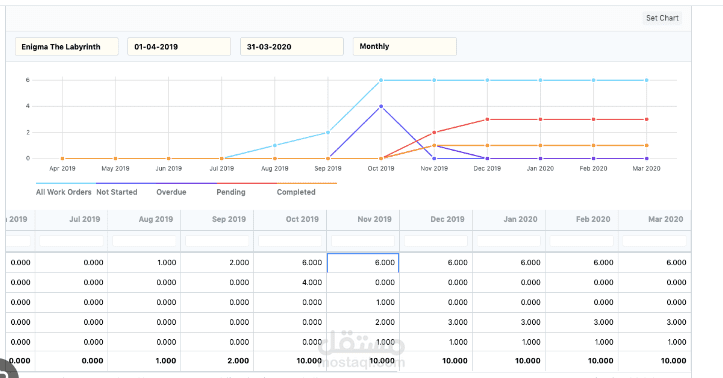Screen dimensions: 723x378
Task: Click the purple line peak at Oct 2019
Action: point(381,106)
